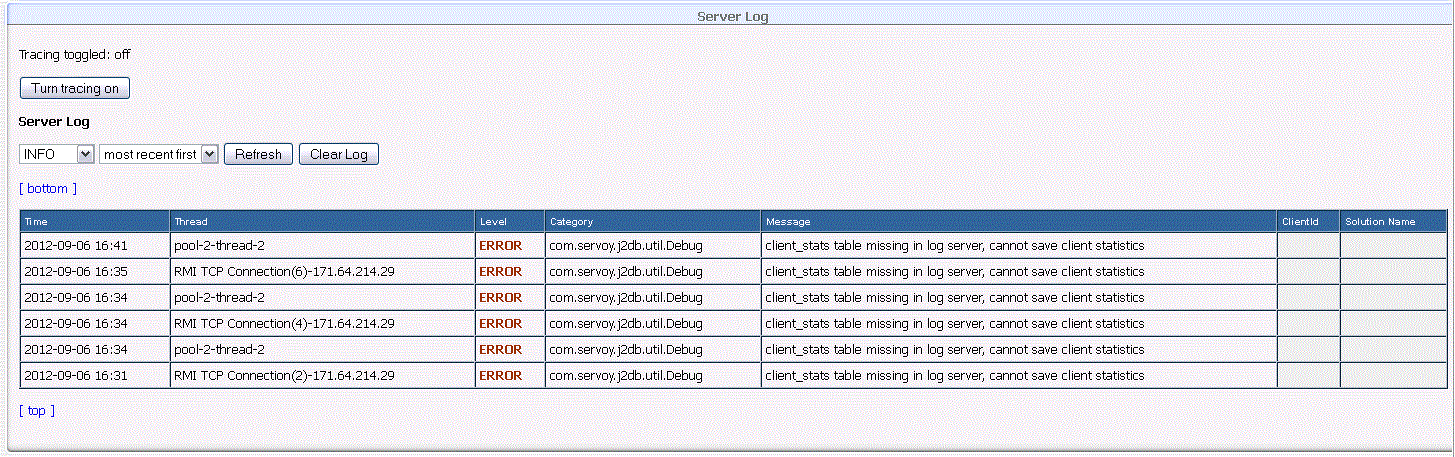The height and width of the screenshot is (457, 1455).
Task: Select the Level column header
Action: click(494, 221)
